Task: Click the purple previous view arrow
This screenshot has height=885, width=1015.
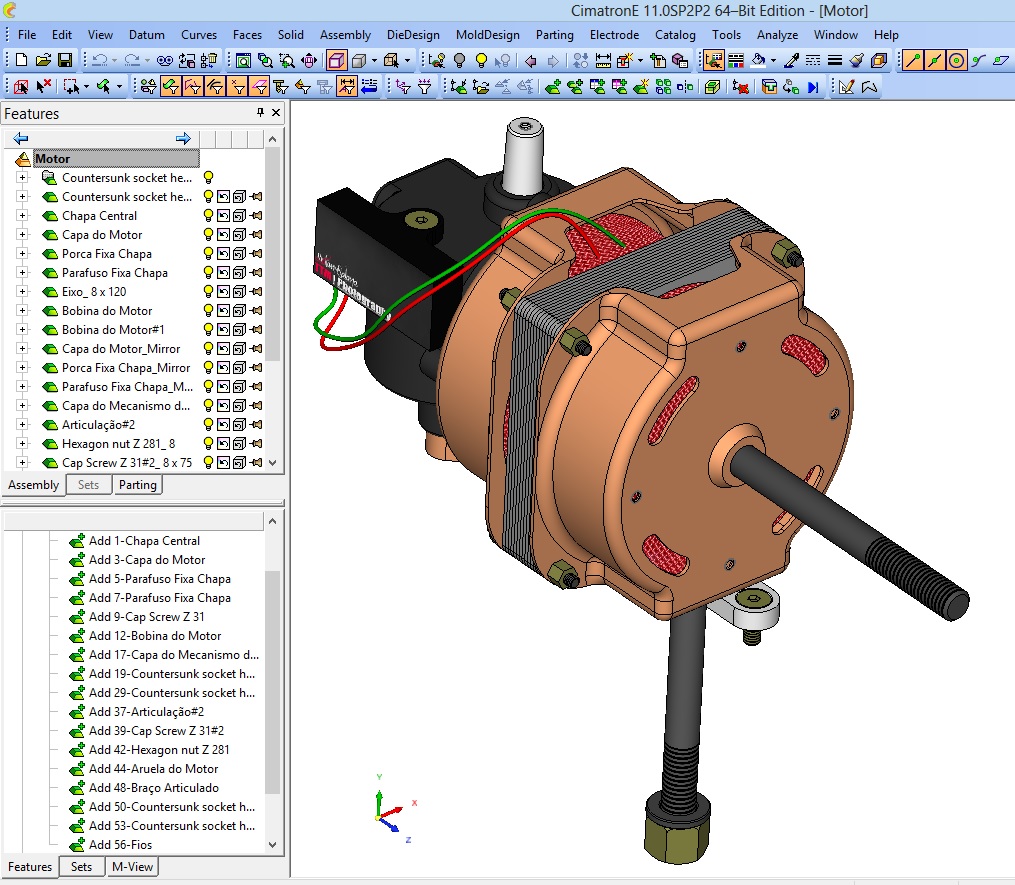Action: pos(531,60)
